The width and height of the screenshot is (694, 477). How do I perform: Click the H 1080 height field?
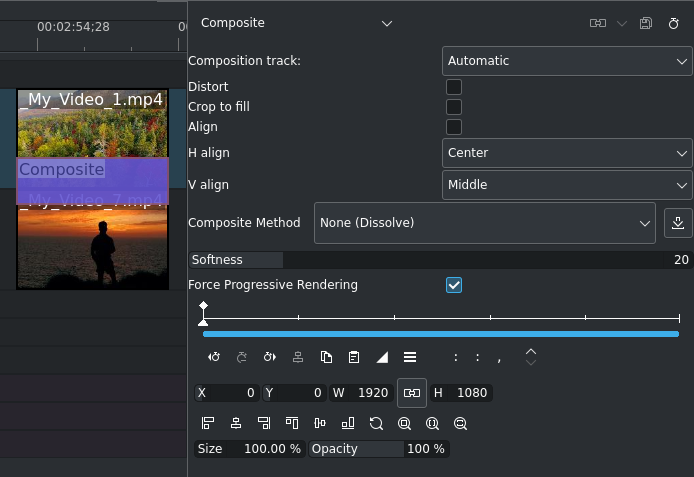click(461, 392)
